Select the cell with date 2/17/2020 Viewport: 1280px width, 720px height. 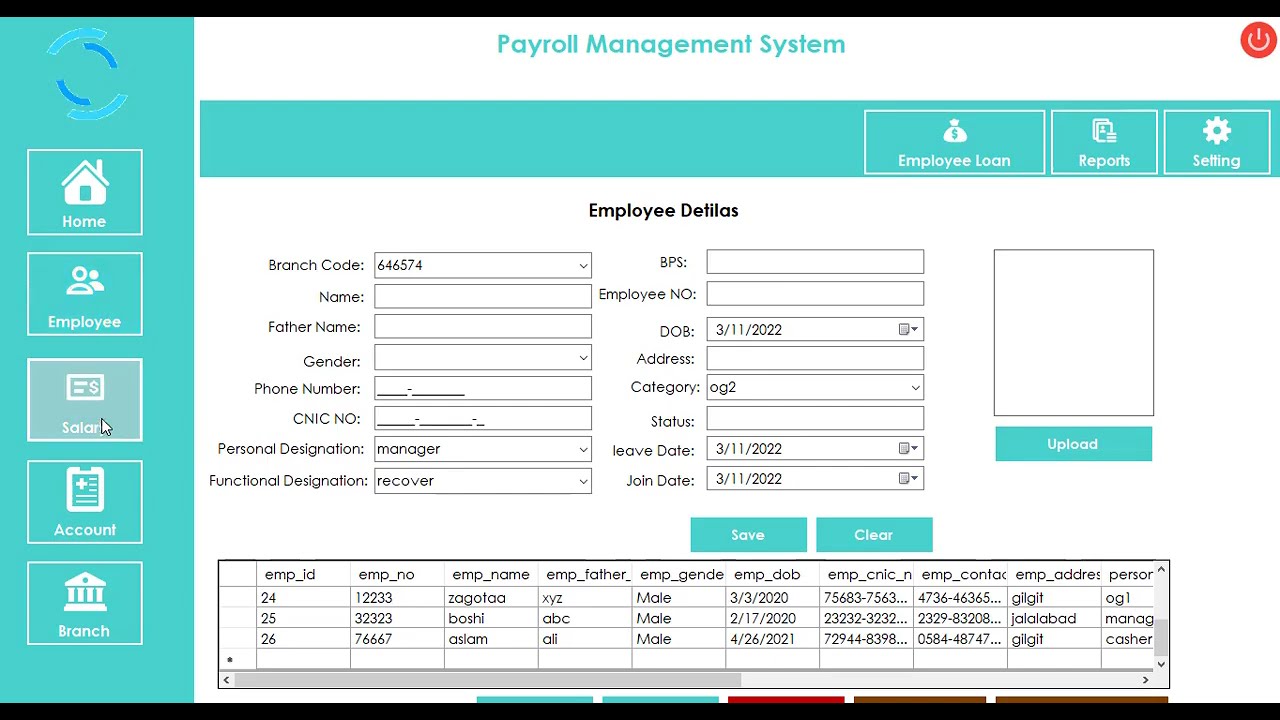point(773,618)
